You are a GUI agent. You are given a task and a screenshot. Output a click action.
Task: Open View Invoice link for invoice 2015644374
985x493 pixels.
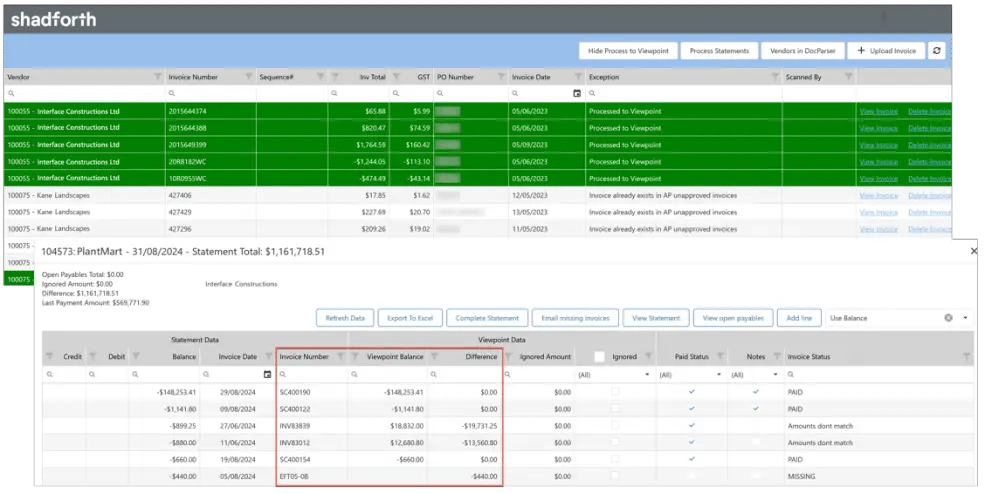[878, 111]
